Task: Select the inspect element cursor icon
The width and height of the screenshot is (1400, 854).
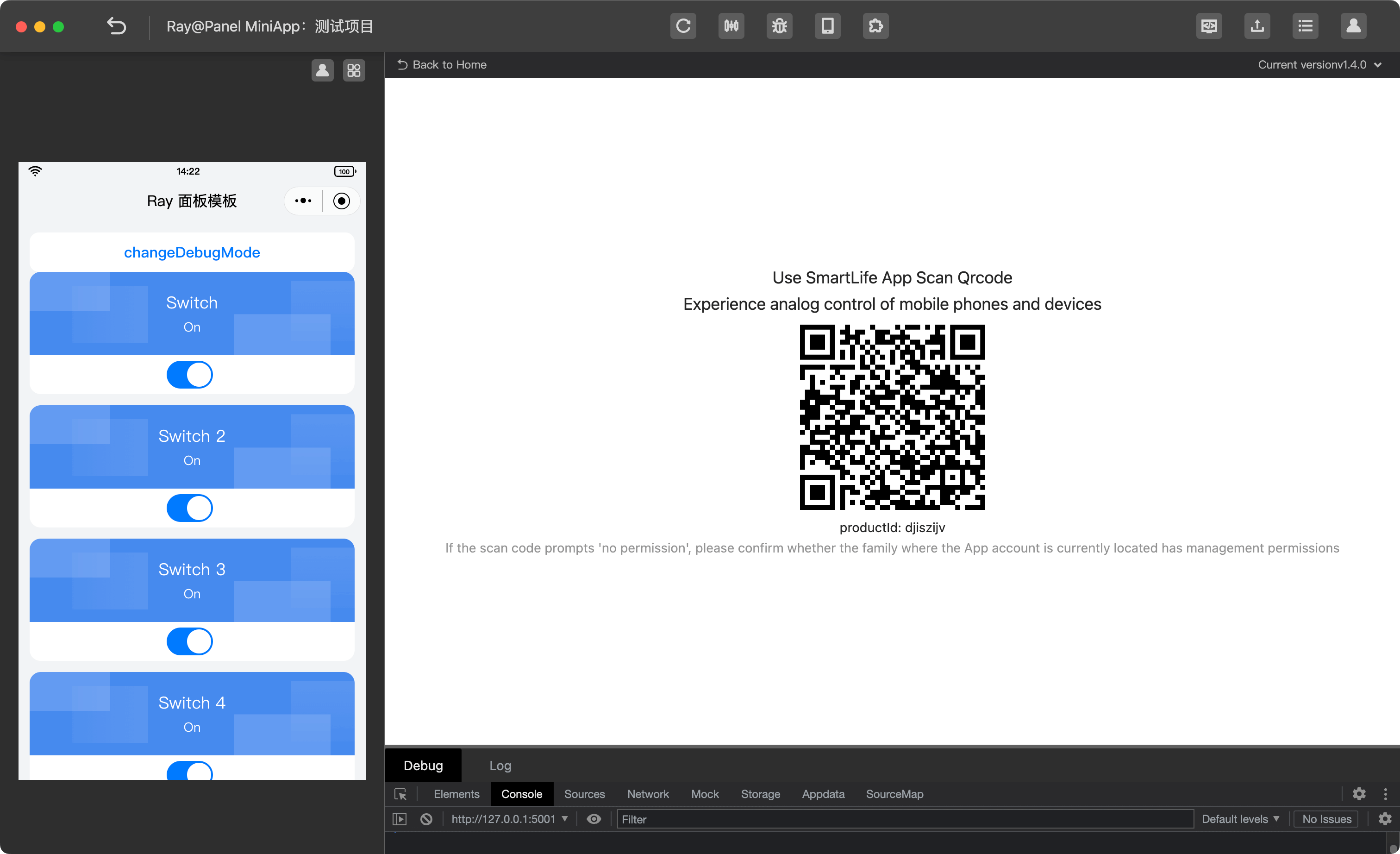Action: [x=400, y=794]
